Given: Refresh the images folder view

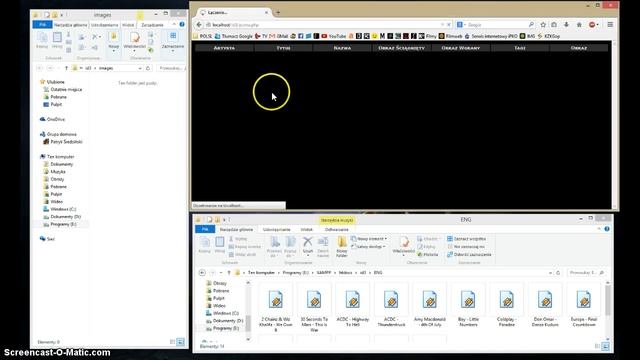Looking at the screenshot, I should pyautogui.click(x=148, y=68).
